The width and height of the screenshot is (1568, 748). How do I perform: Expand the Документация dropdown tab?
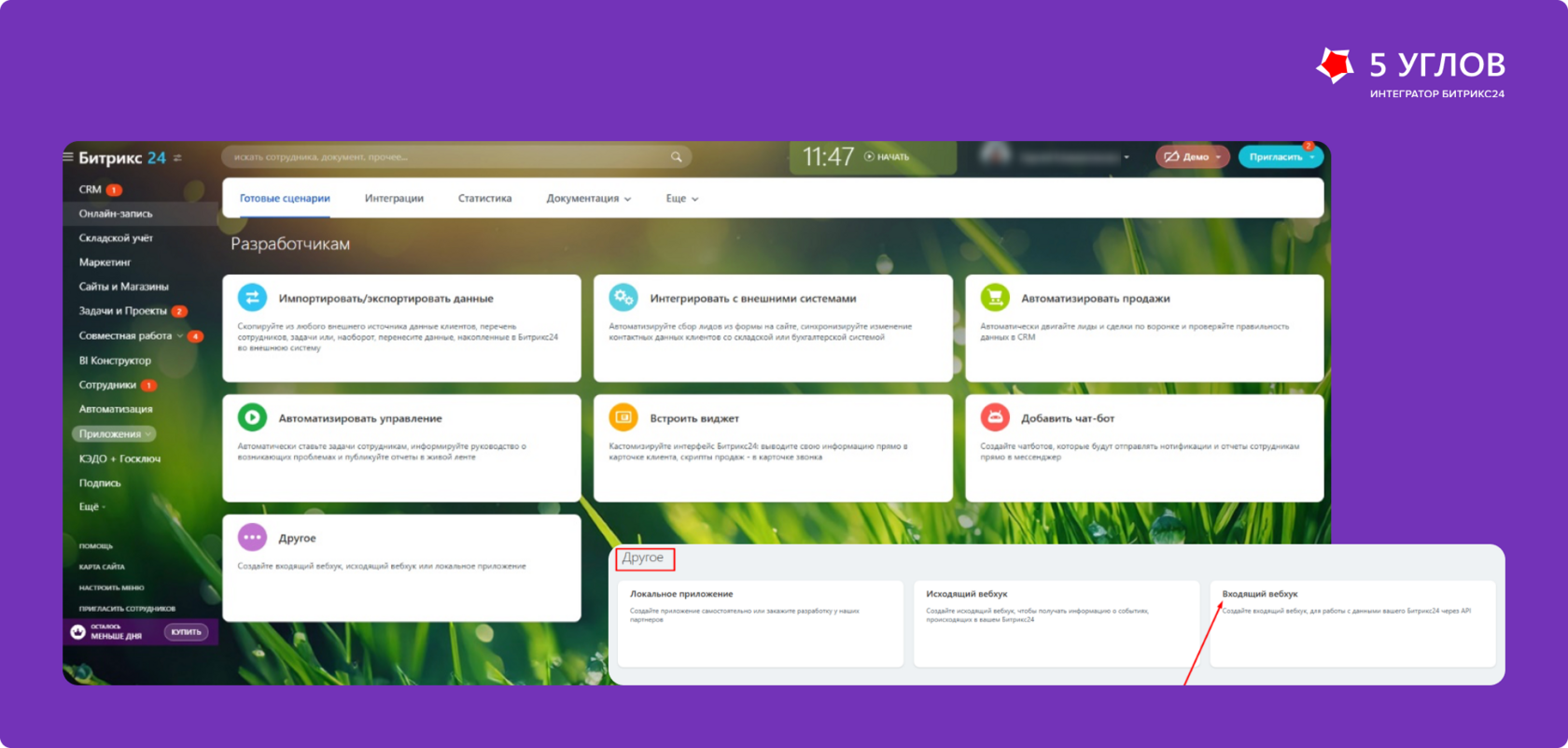(x=588, y=198)
